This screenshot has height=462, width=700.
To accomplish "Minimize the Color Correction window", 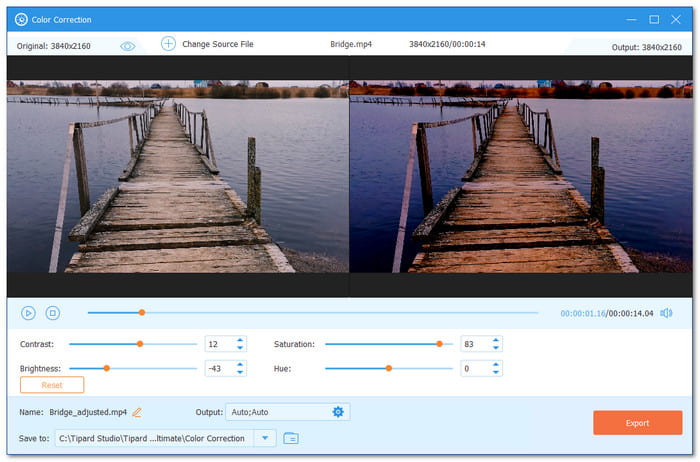I will point(631,20).
